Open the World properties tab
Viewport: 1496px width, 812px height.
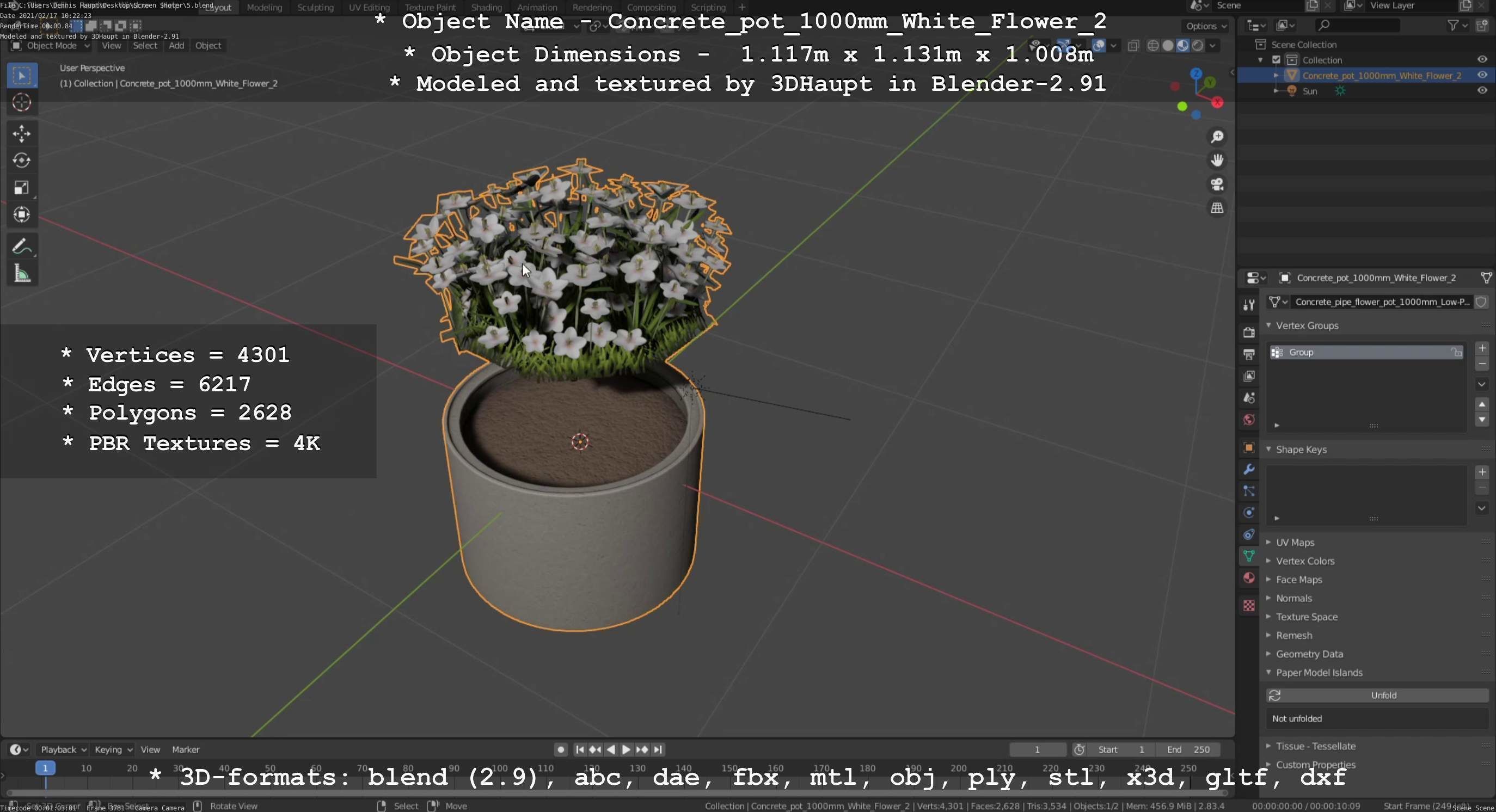click(x=1249, y=420)
